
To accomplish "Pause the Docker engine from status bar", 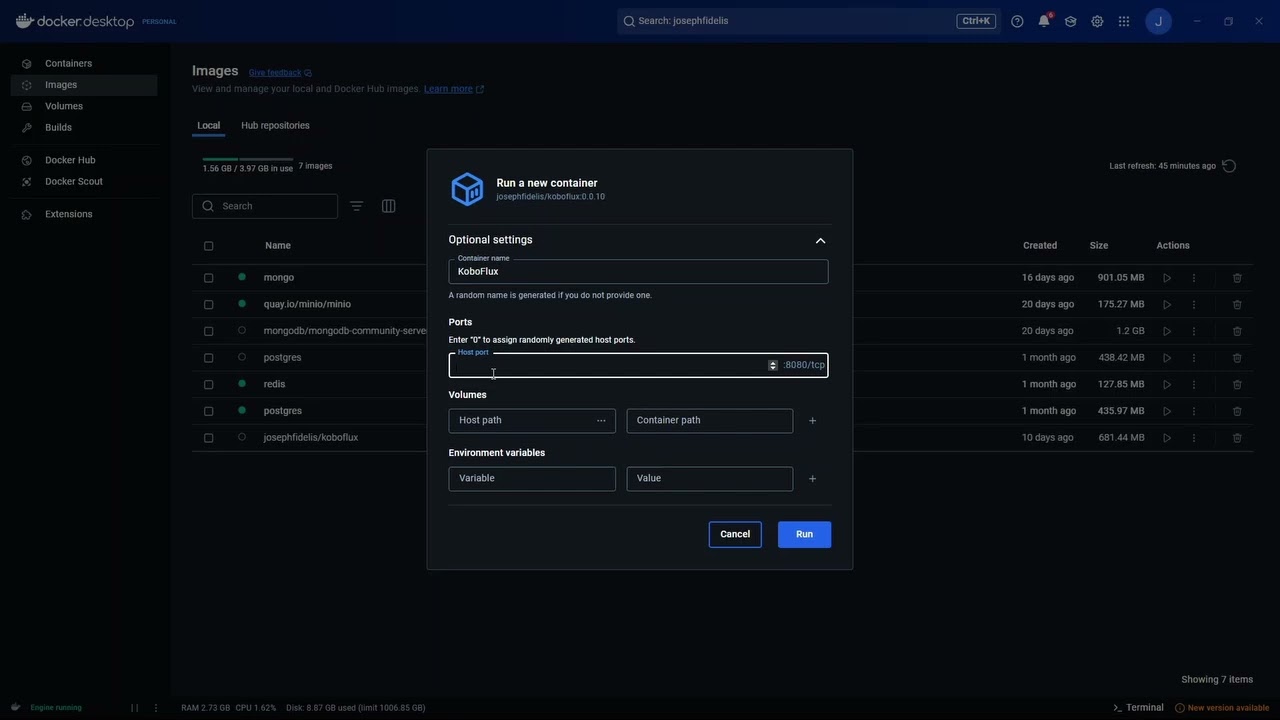I will tap(134, 708).
